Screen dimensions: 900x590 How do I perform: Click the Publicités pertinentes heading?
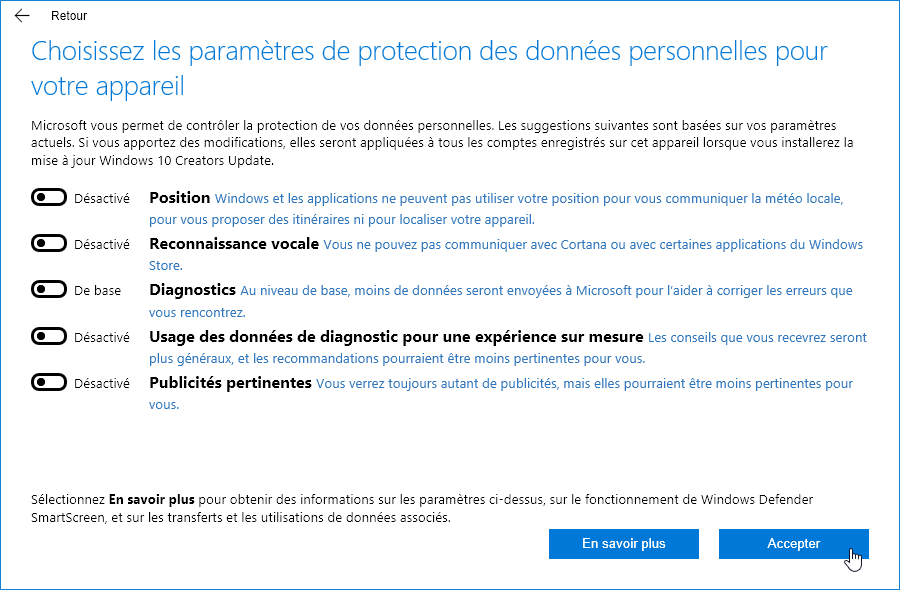coord(230,383)
